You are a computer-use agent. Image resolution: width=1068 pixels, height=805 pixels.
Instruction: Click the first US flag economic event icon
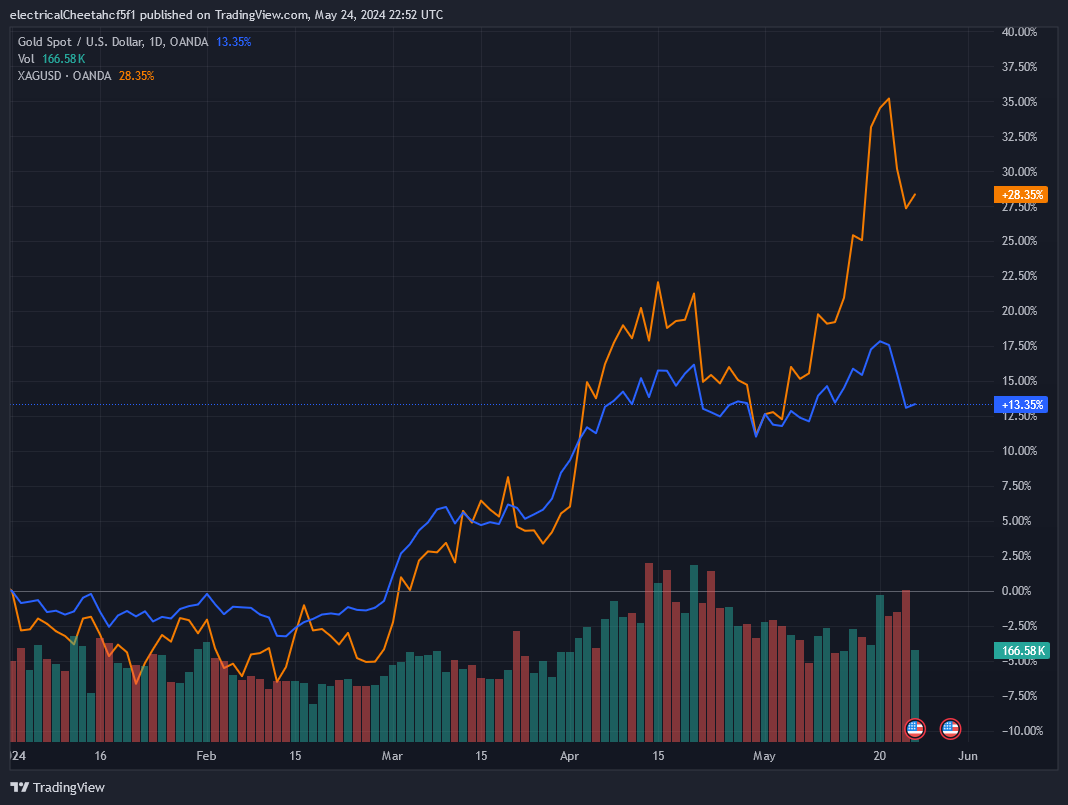coord(915,728)
